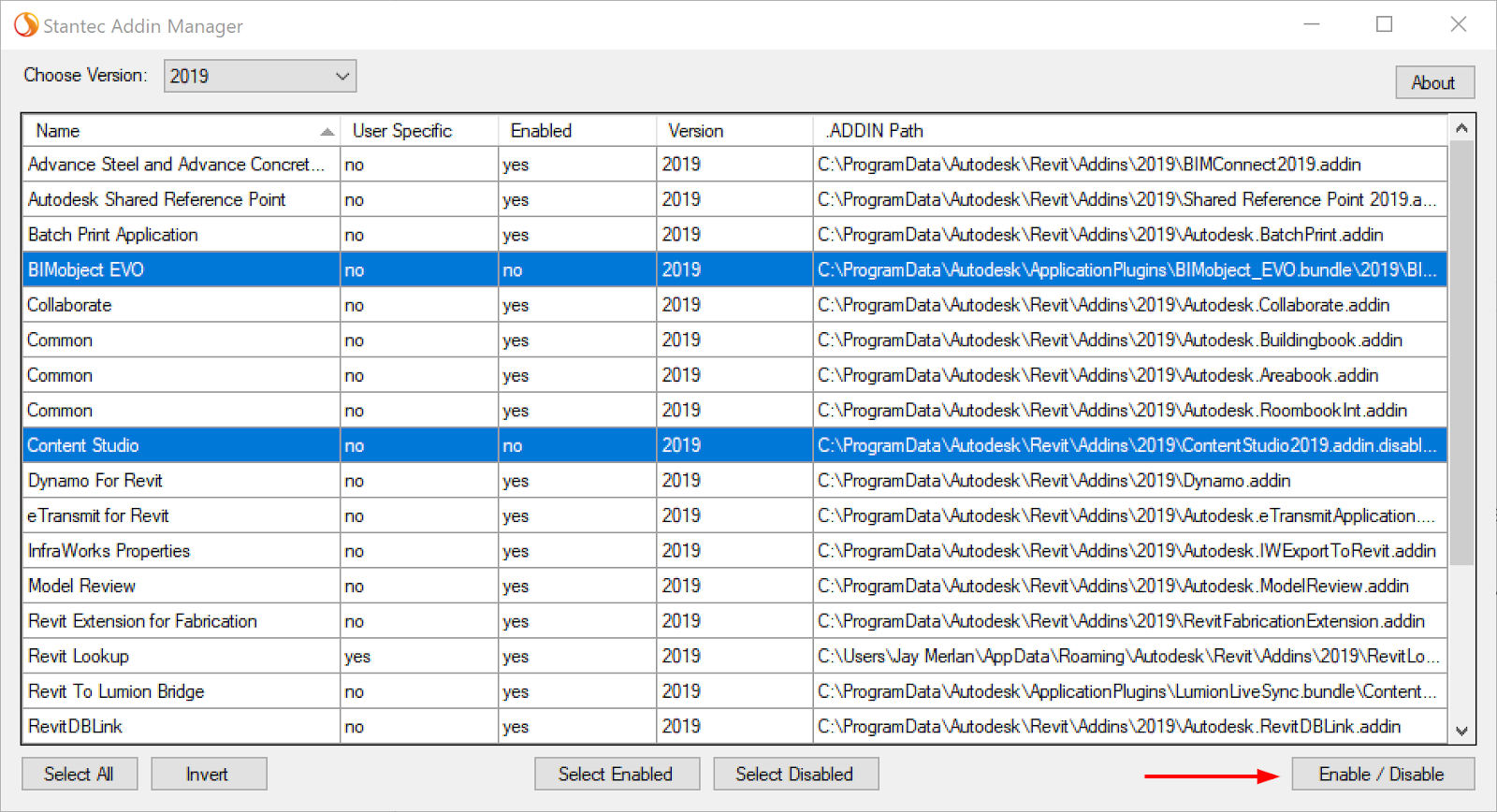Image resolution: width=1497 pixels, height=812 pixels.
Task: Click the Common row with Buildingbook.addin path
Action: [734, 340]
